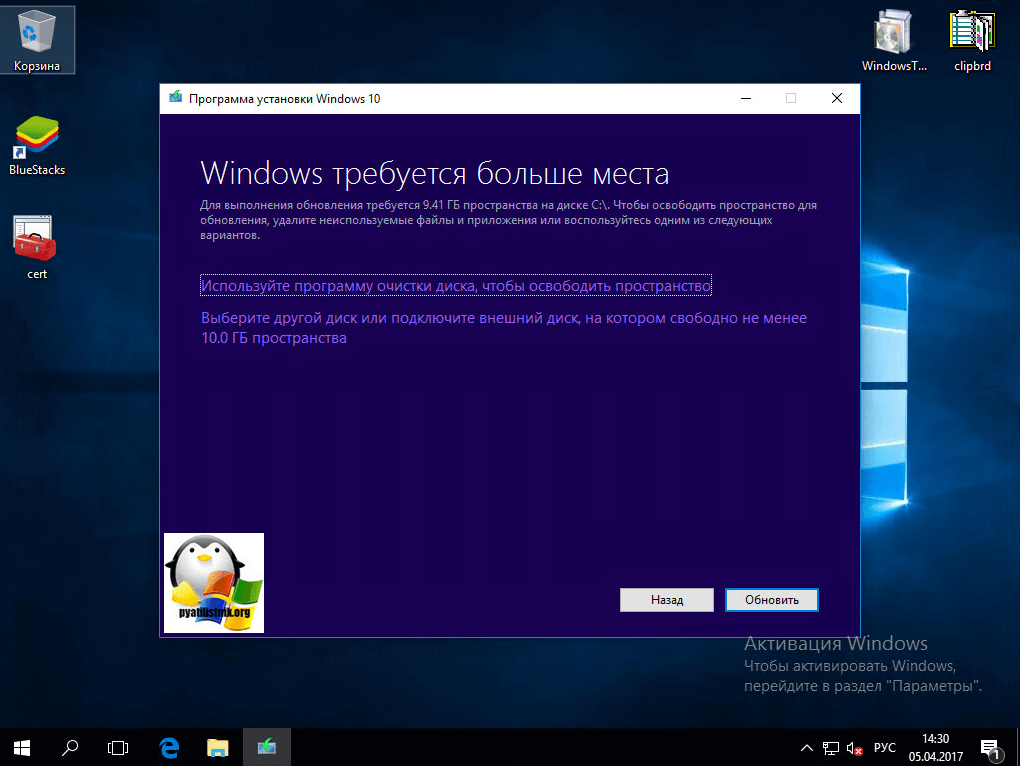The height and width of the screenshot is (766, 1020).
Task: Open the cert toolbox desktop icon
Action: (x=36, y=245)
